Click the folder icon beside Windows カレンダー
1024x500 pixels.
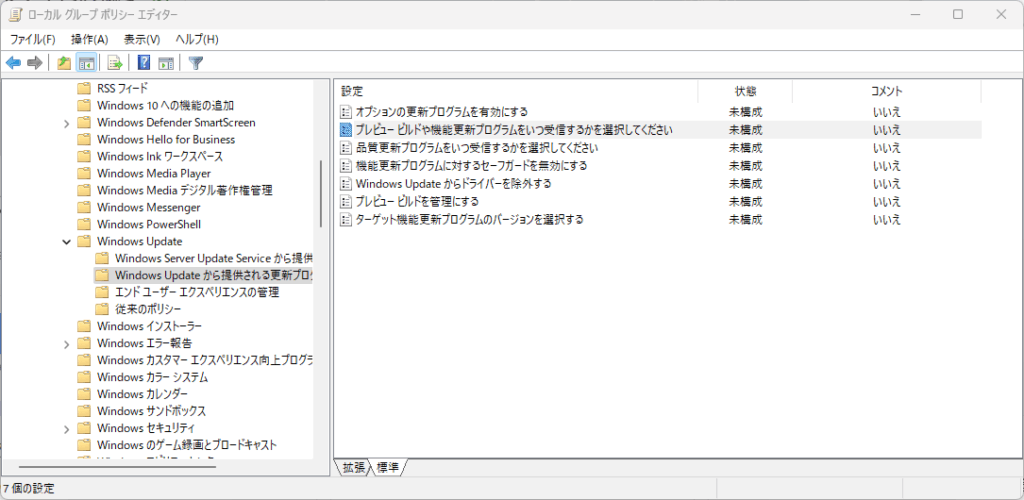[x=83, y=394]
